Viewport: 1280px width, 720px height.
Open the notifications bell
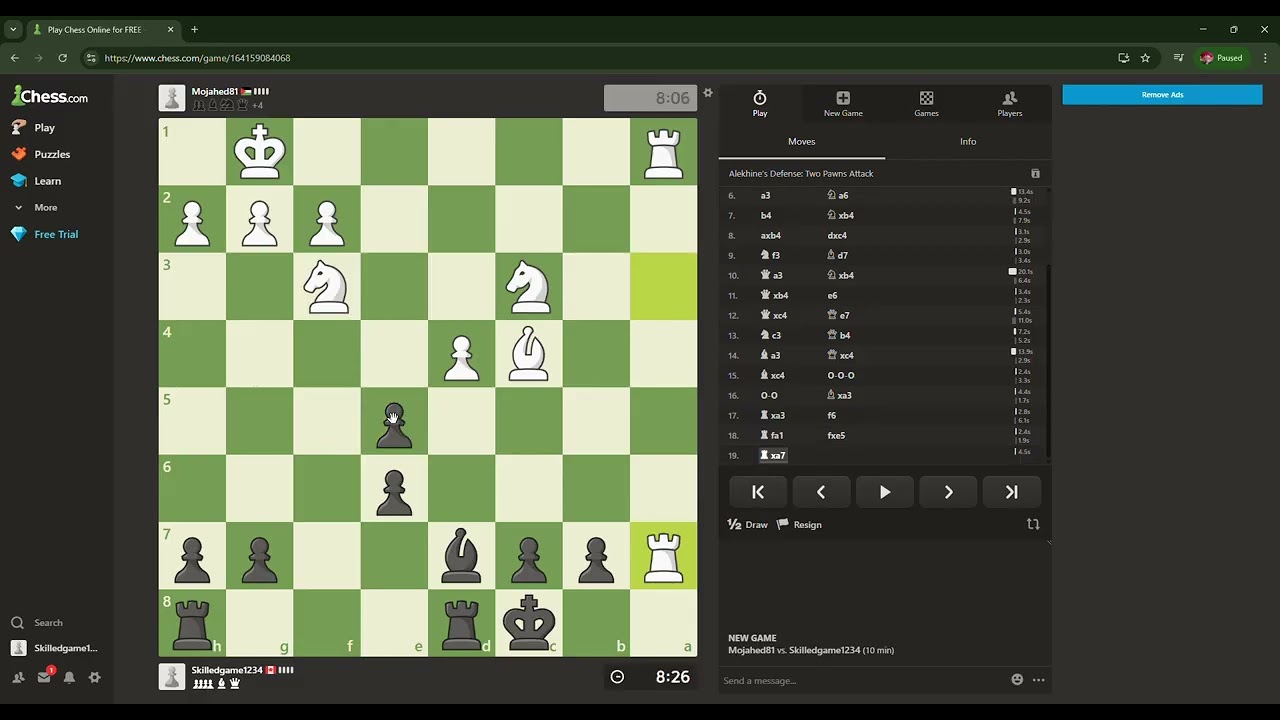[69, 677]
